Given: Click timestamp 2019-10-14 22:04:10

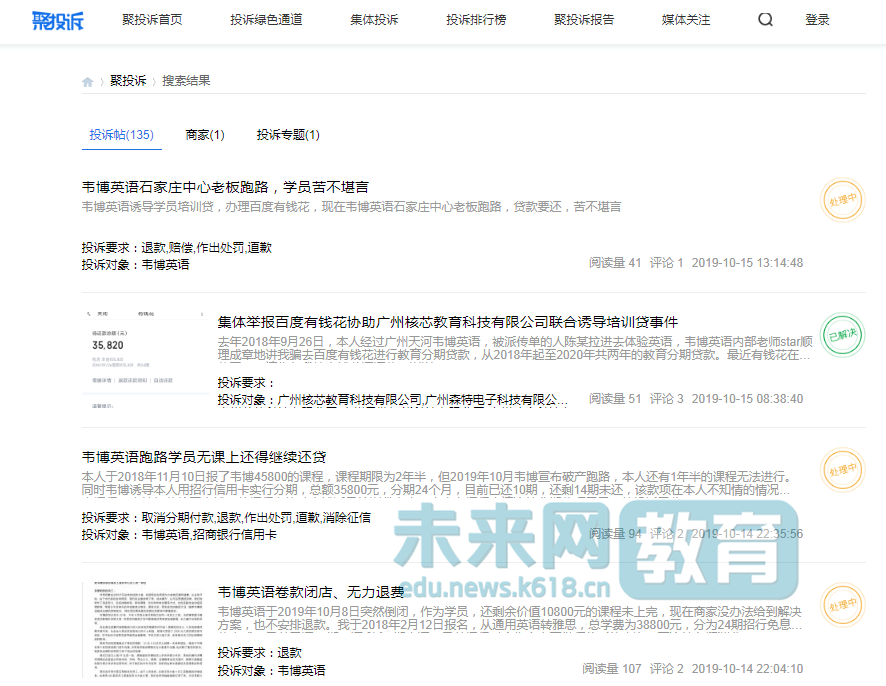Looking at the screenshot, I should pyautogui.click(x=747, y=669).
